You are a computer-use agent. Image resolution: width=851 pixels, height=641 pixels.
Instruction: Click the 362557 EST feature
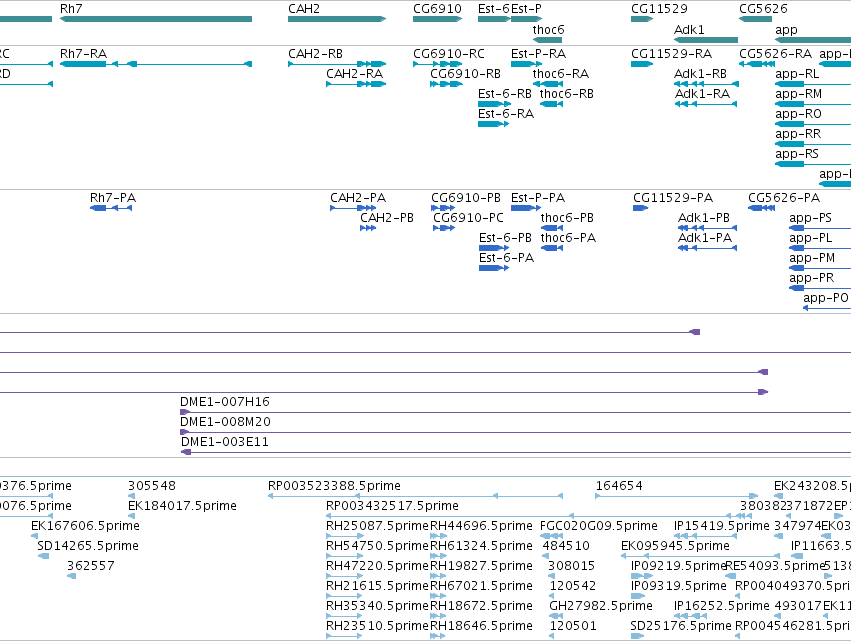click(71, 576)
